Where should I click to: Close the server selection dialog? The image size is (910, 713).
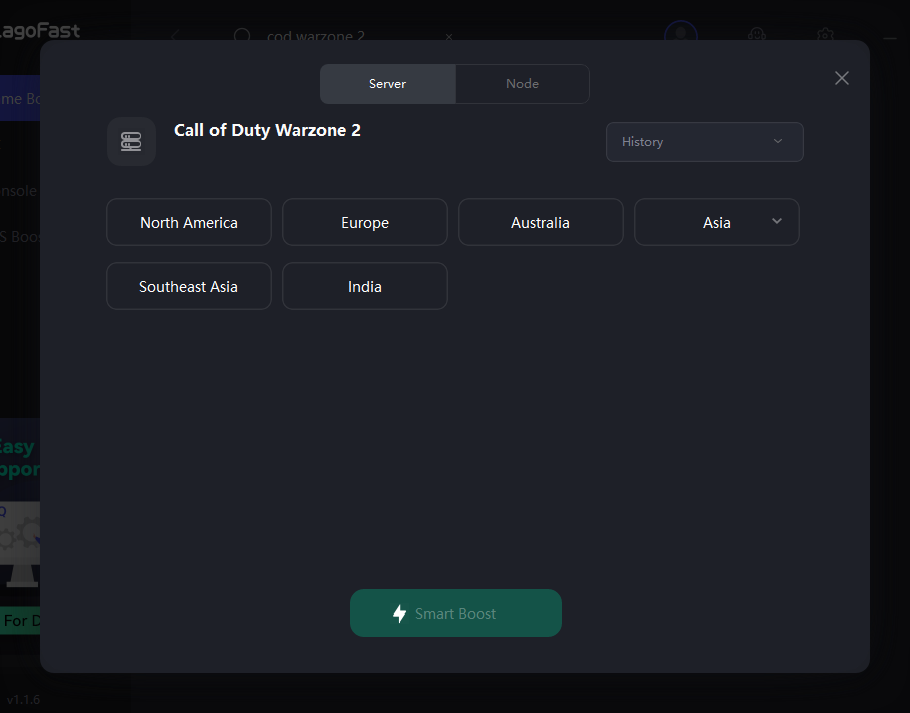(842, 78)
